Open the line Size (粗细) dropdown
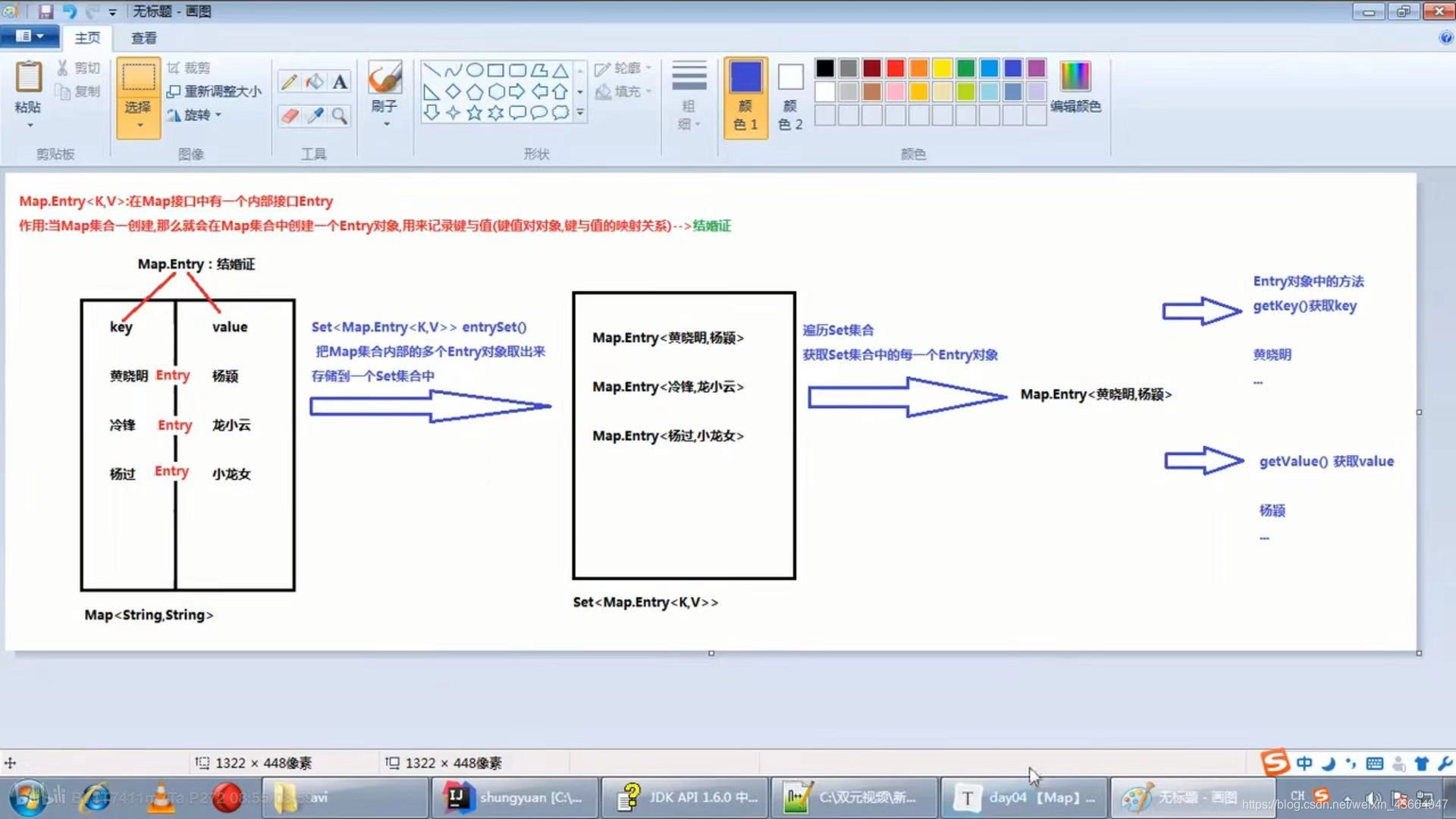Screen dimensions: 1456x819 tap(689, 97)
